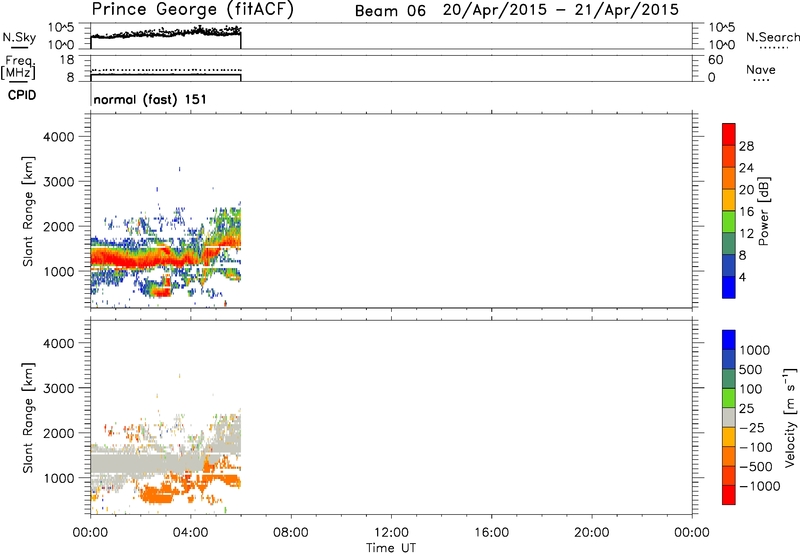Click the '60' right-axis label of frequency panel

tap(715, 60)
